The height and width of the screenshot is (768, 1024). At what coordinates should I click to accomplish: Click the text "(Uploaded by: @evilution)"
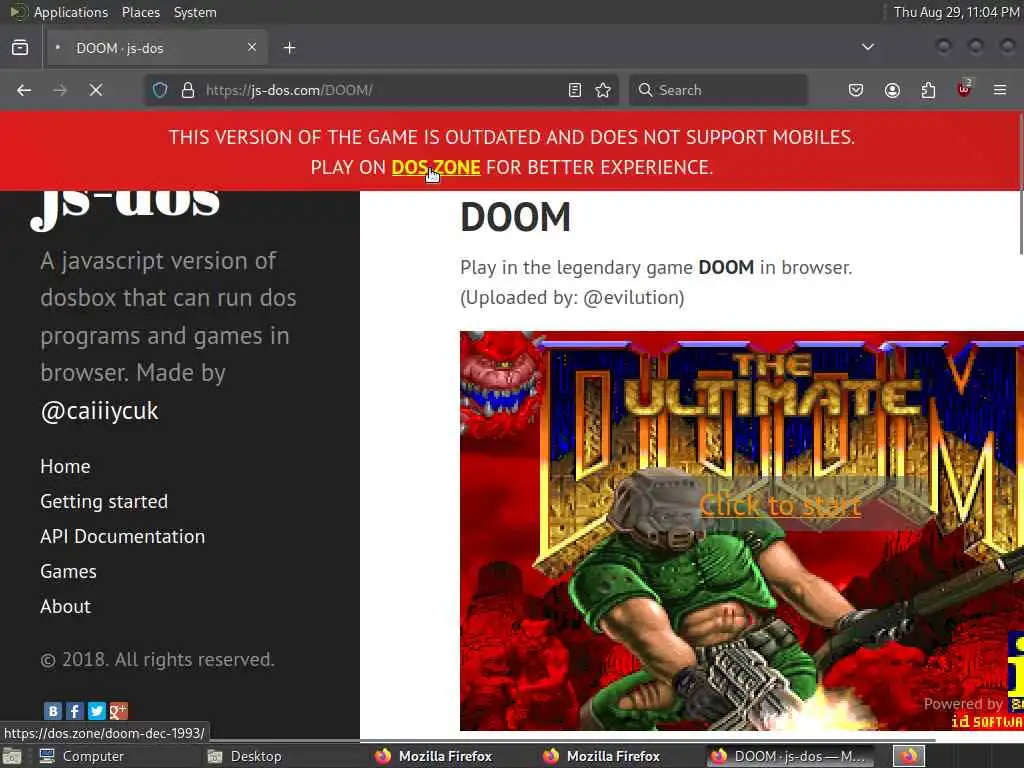[x=572, y=298]
